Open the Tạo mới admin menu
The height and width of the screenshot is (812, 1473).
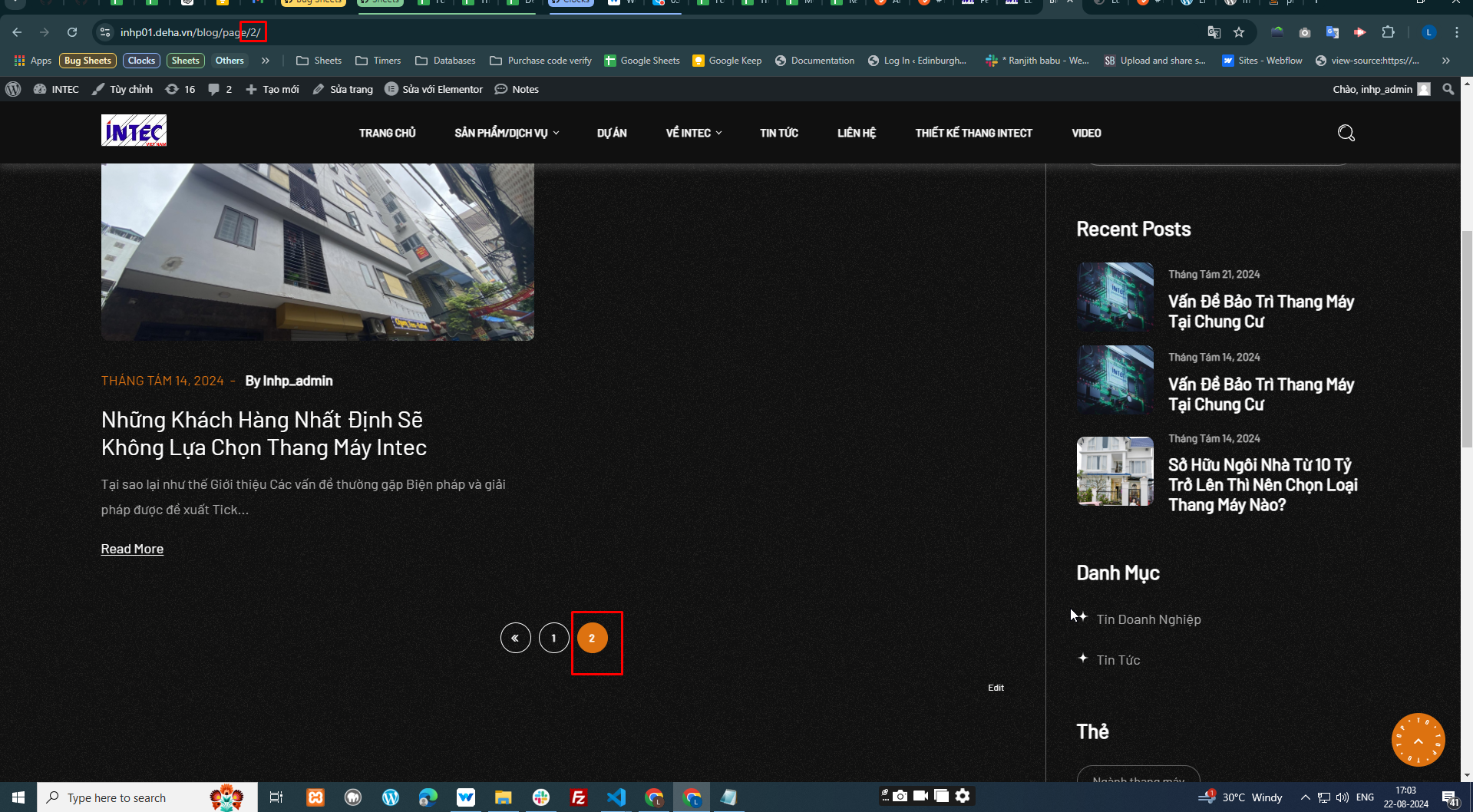point(272,89)
